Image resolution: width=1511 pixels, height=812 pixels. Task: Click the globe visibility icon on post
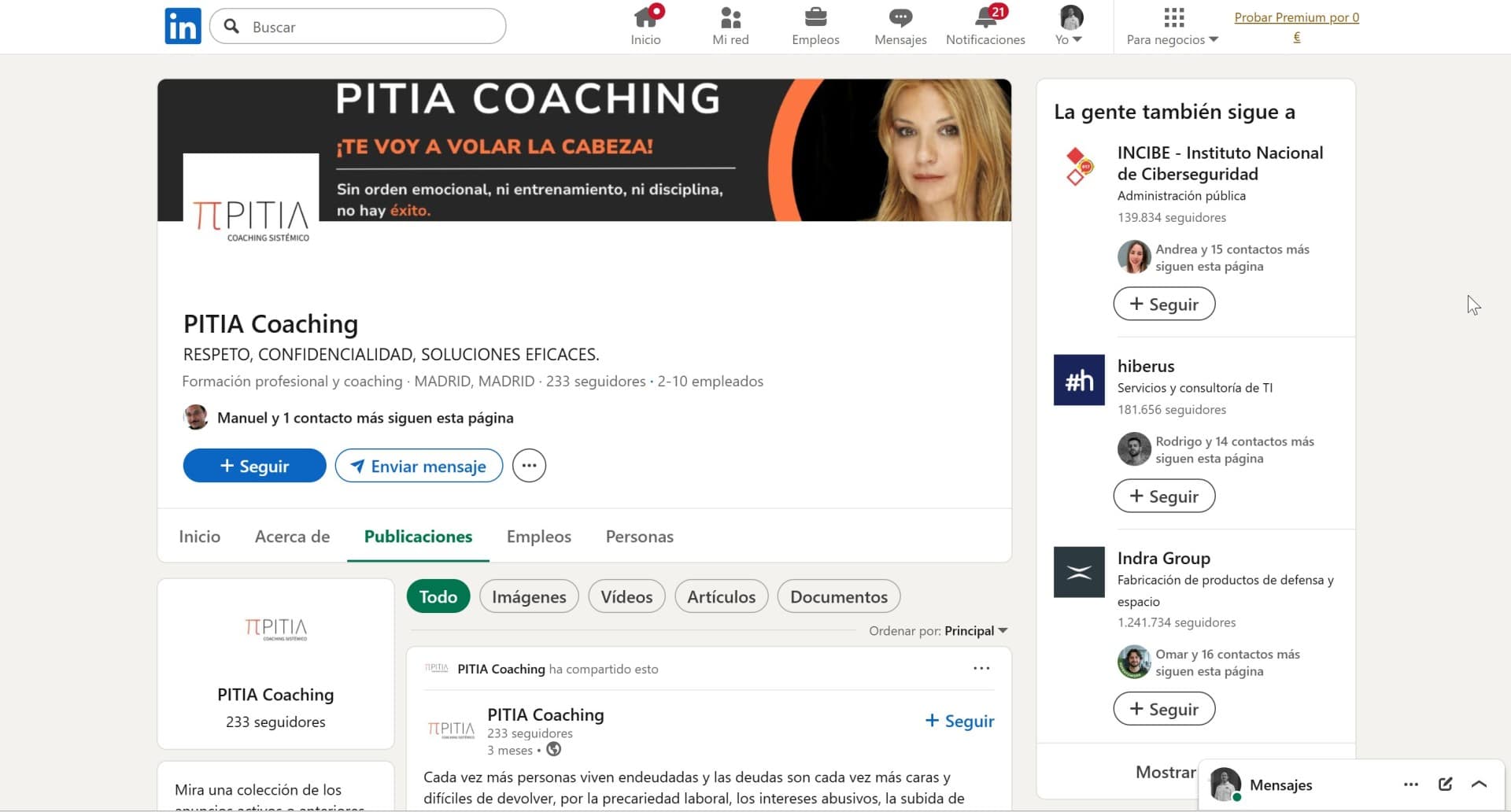click(x=554, y=750)
